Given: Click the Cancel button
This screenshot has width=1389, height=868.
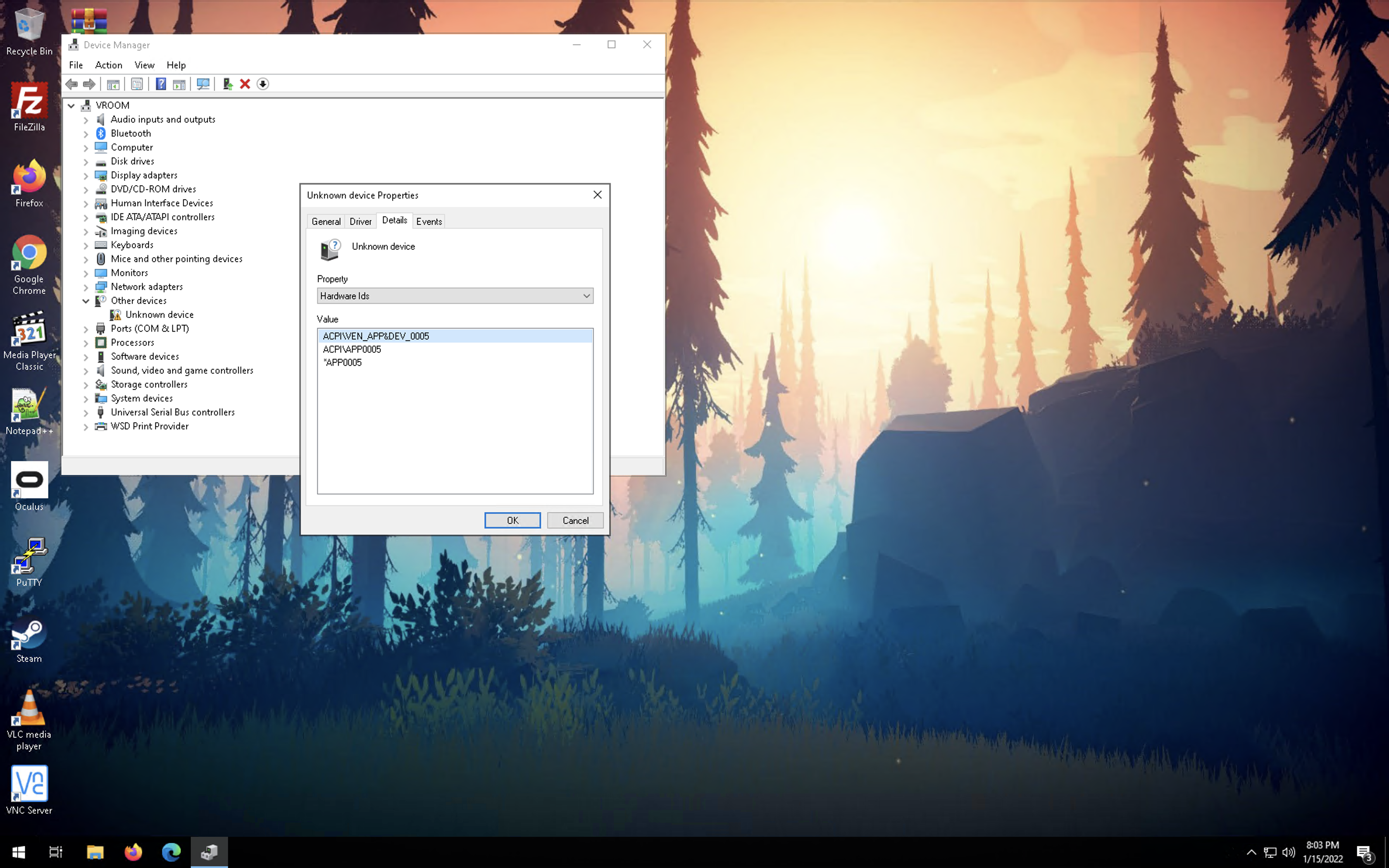Looking at the screenshot, I should [574, 520].
